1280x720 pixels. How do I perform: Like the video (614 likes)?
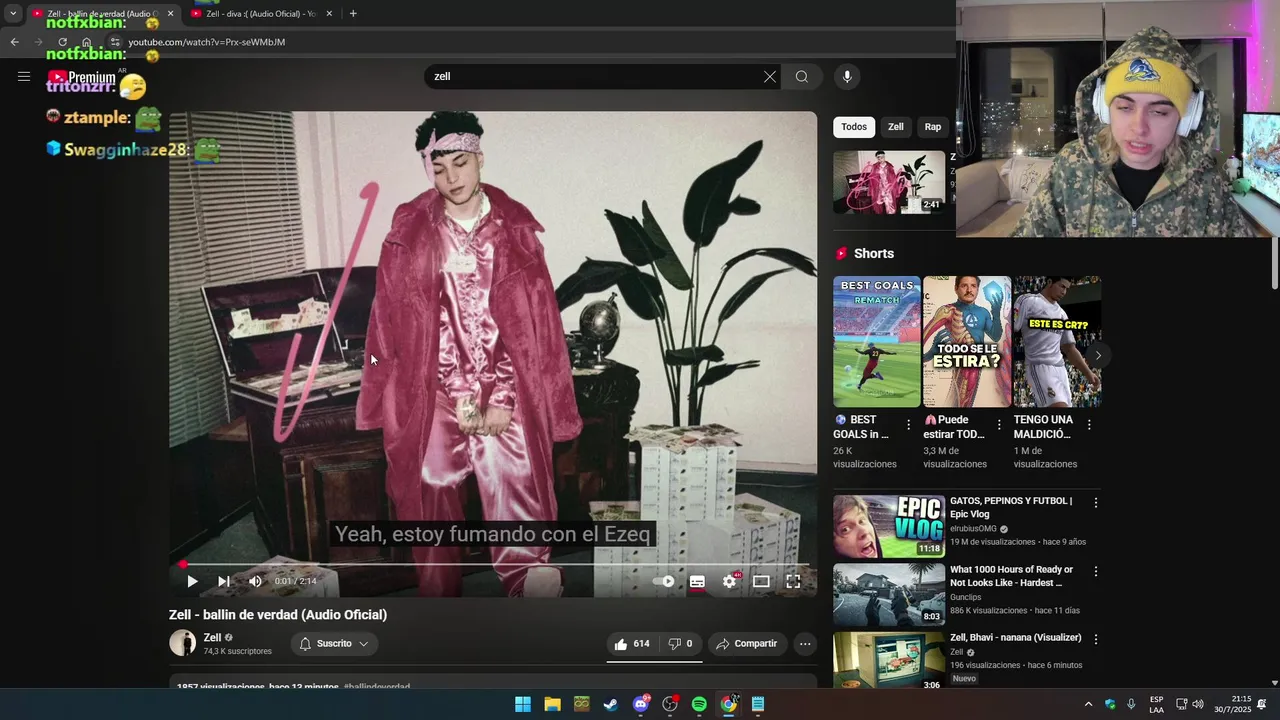point(631,644)
